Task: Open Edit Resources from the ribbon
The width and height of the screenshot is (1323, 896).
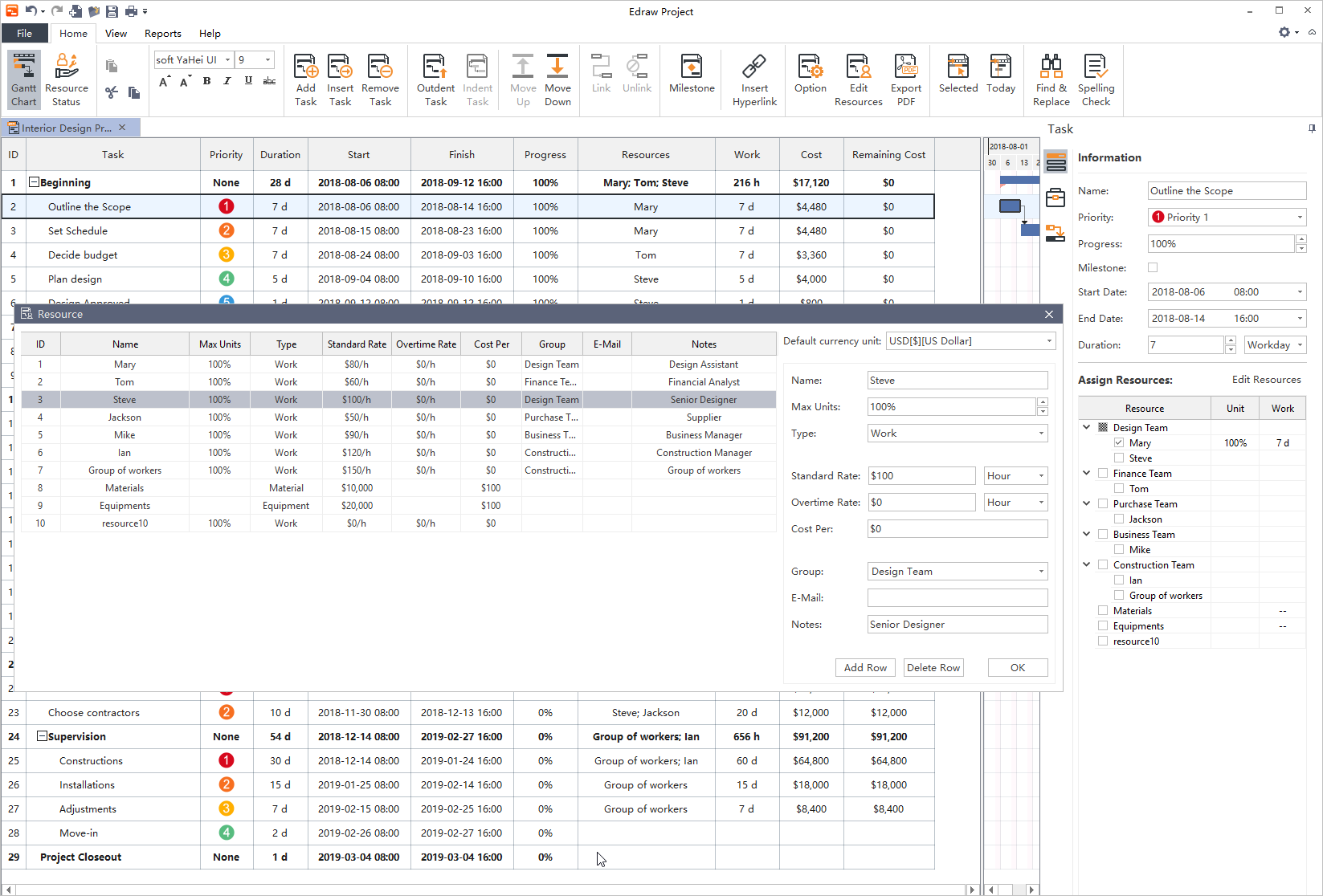Action: (x=859, y=79)
